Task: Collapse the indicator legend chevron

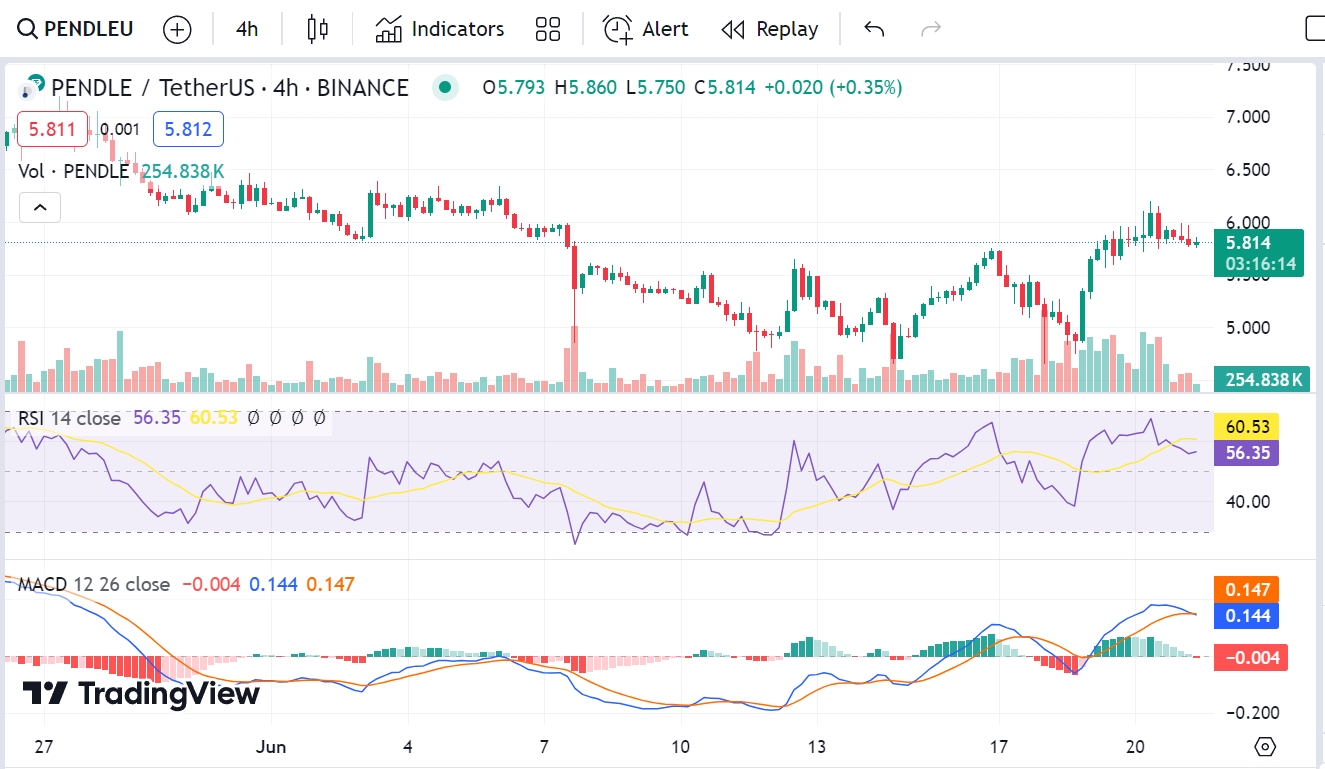Action: [x=40, y=208]
